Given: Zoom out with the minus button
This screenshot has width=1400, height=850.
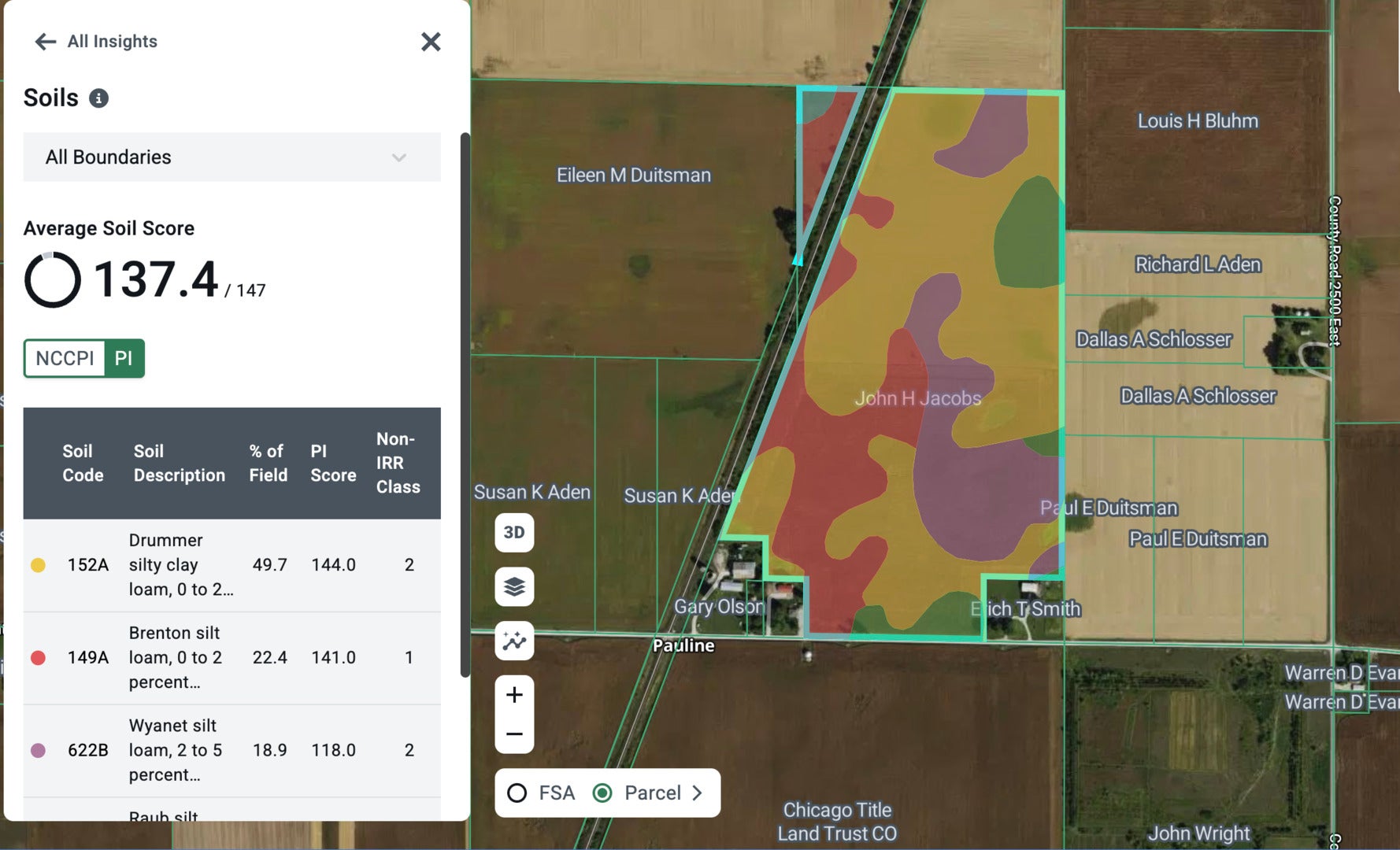Looking at the screenshot, I should coord(514,734).
